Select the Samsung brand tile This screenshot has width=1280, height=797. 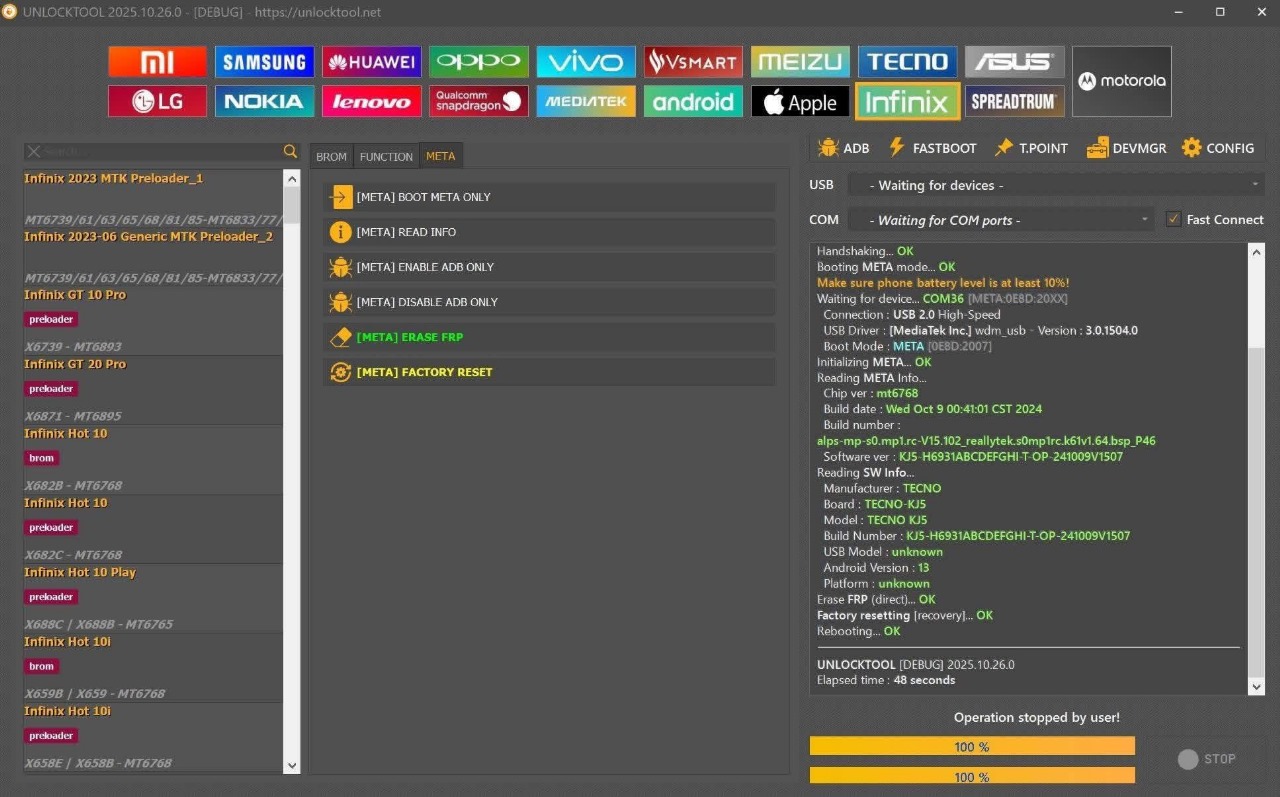coord(264,62)
